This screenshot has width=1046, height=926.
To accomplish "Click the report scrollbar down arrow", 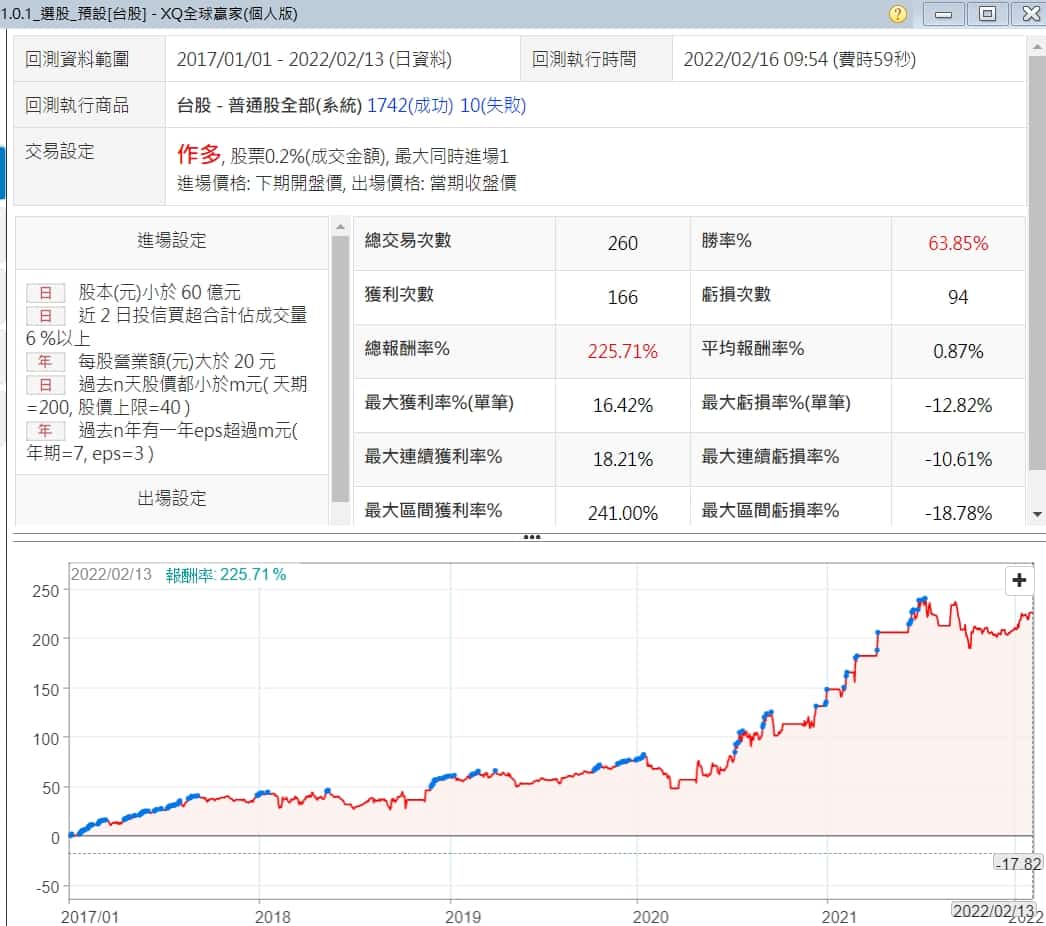I will click(x=1036, y=514).
